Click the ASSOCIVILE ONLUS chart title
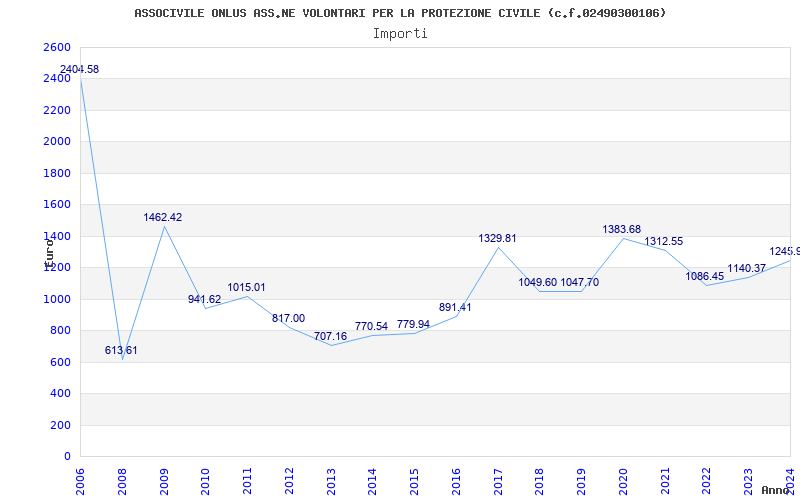Screen dimensions: 800x500 tap(400, 13)
